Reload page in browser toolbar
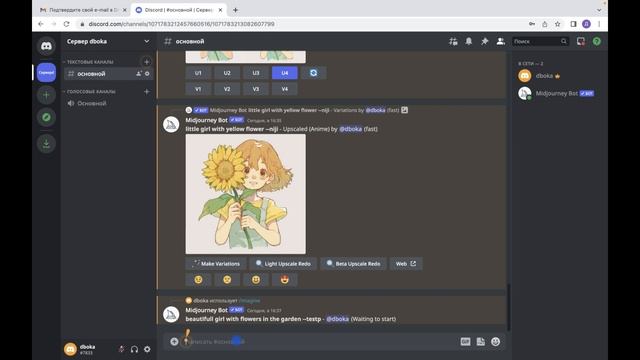Viewport: 640px width, 360px height. click(x=67, y=24)
